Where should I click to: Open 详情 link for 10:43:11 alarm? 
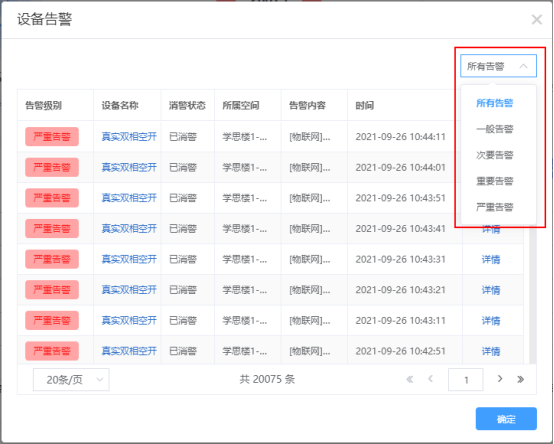(491, 321)
